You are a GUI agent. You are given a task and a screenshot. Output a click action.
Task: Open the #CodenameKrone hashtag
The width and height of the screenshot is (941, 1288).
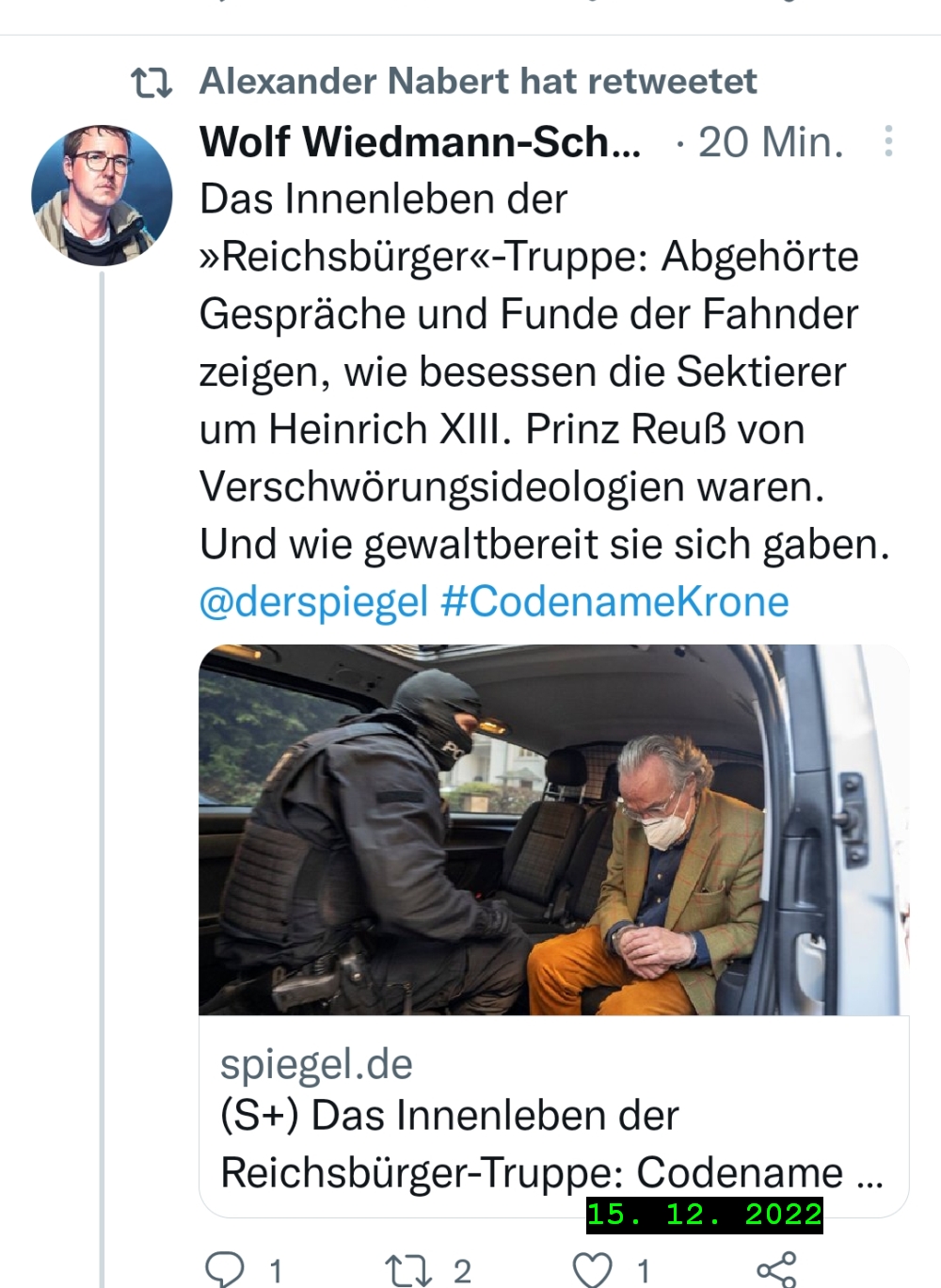[x=614, y=601]
